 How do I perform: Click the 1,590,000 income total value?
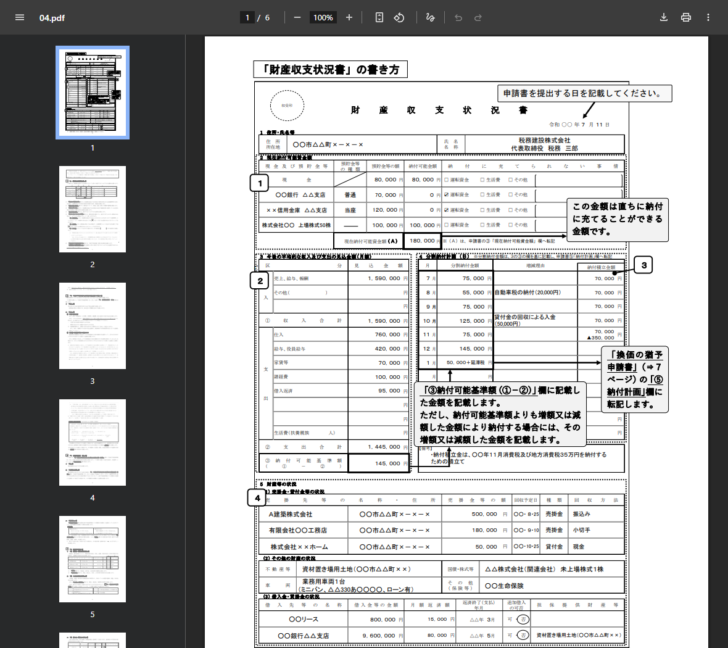(x=384, y=321)
